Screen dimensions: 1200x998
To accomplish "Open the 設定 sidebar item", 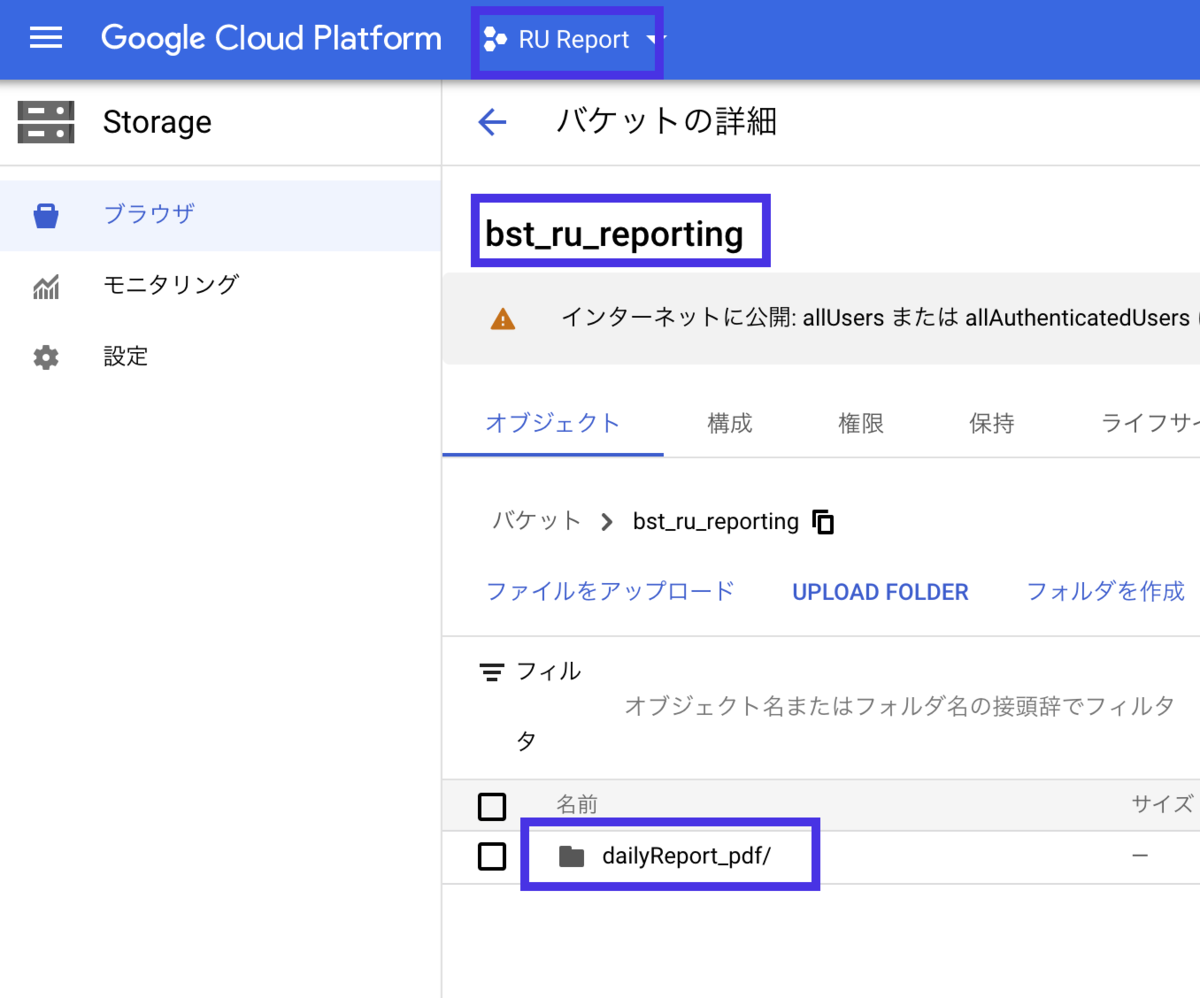I will [220, 357].
